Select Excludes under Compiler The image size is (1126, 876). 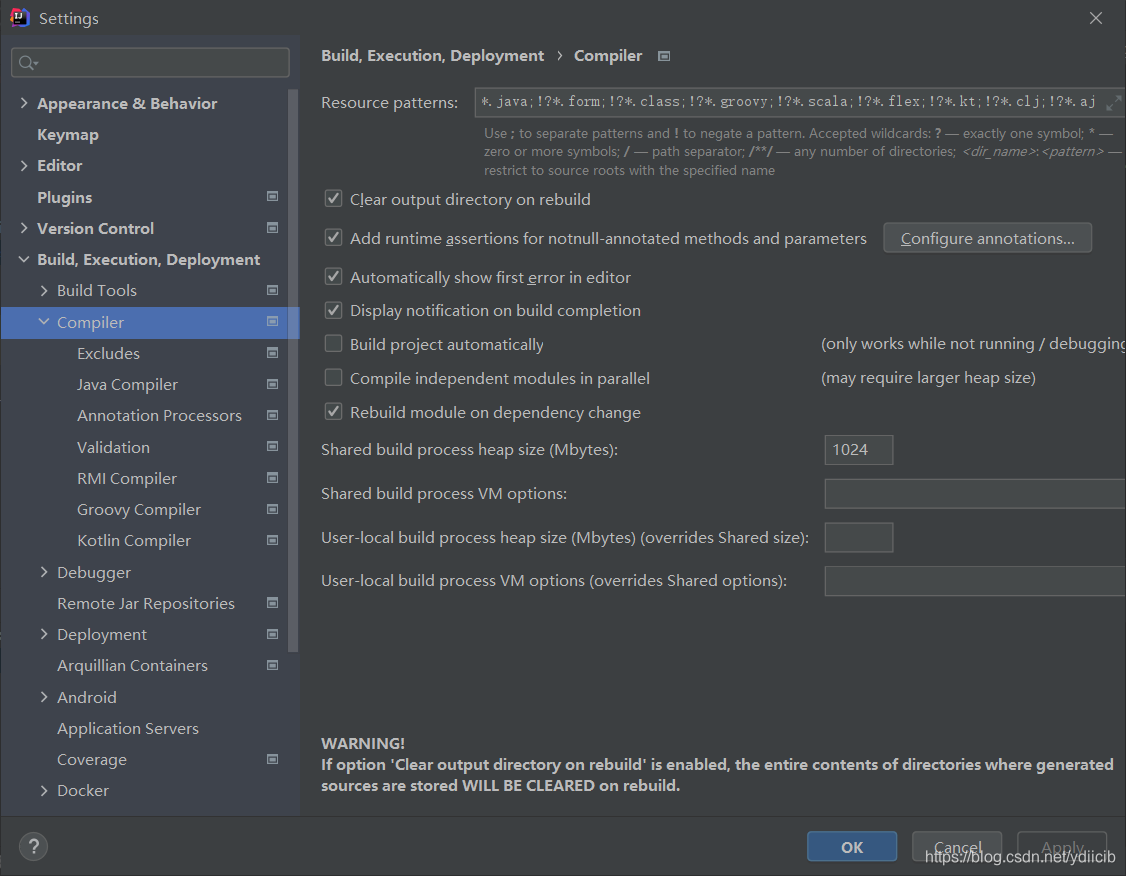coord(108,353)
